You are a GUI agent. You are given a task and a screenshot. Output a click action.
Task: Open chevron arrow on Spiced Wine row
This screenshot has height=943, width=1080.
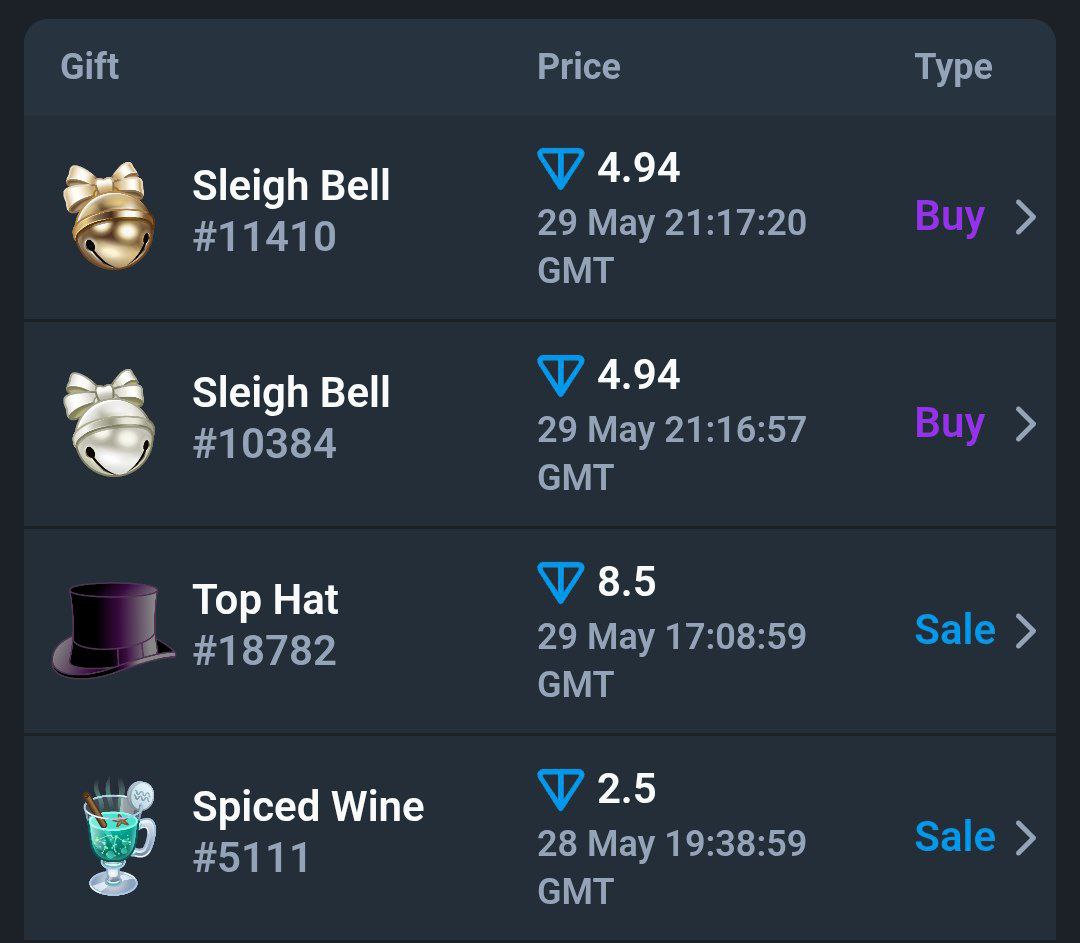pyautogui.click(x=1026, y=838)
